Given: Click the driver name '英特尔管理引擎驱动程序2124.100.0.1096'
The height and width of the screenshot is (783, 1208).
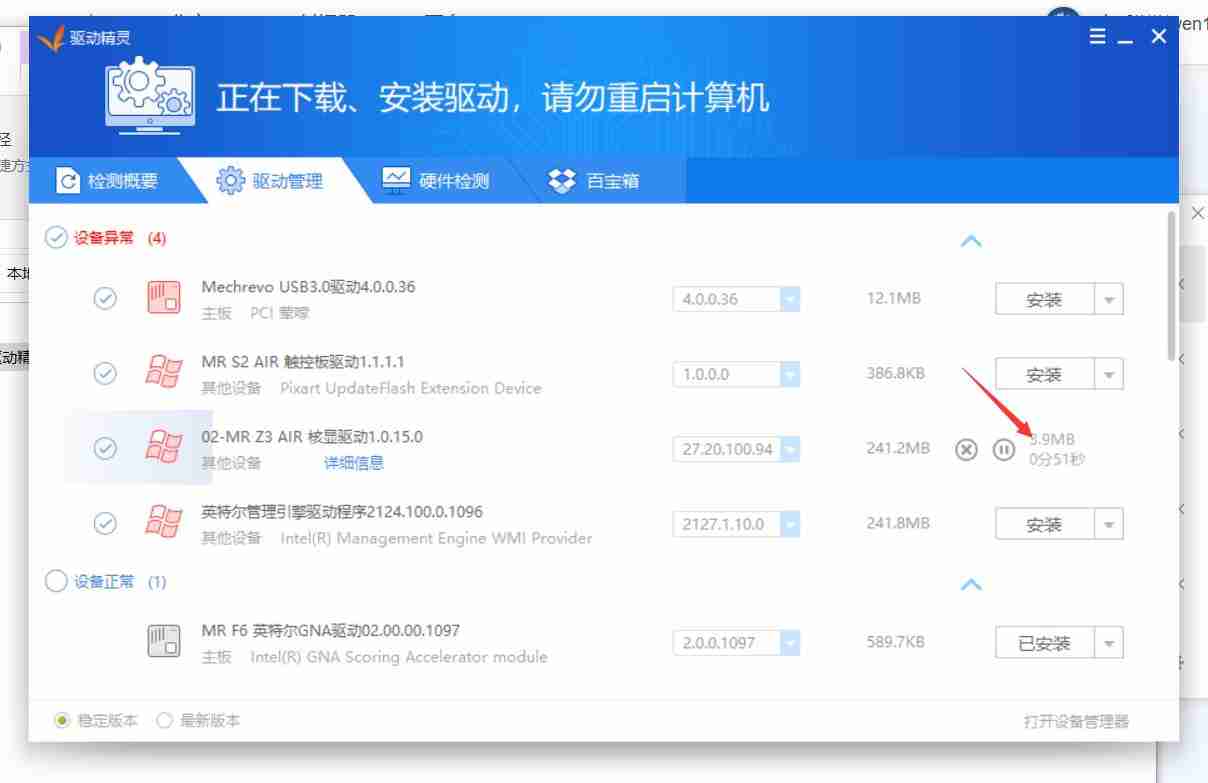Looking at the screenshot, I should click(342, 512).
